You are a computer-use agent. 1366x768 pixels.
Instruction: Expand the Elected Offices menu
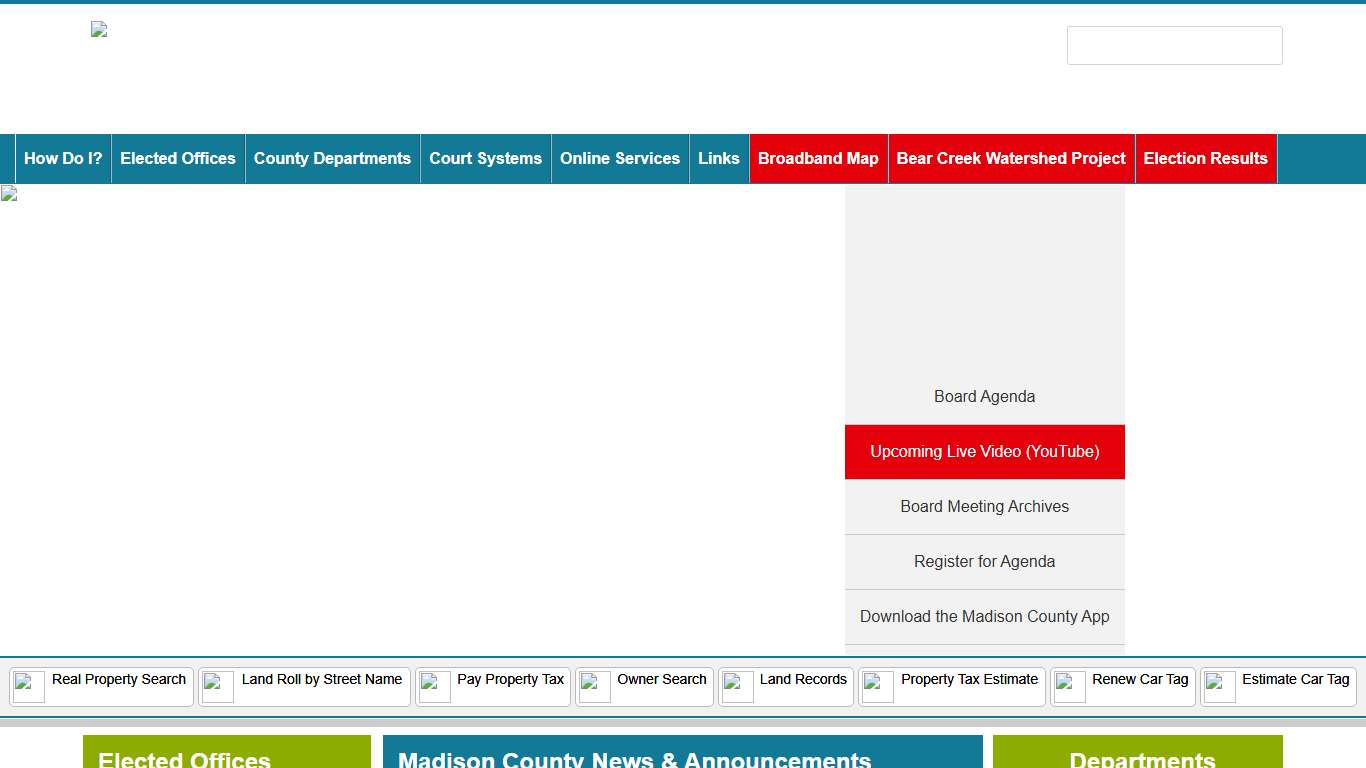[x=178, y=159]
